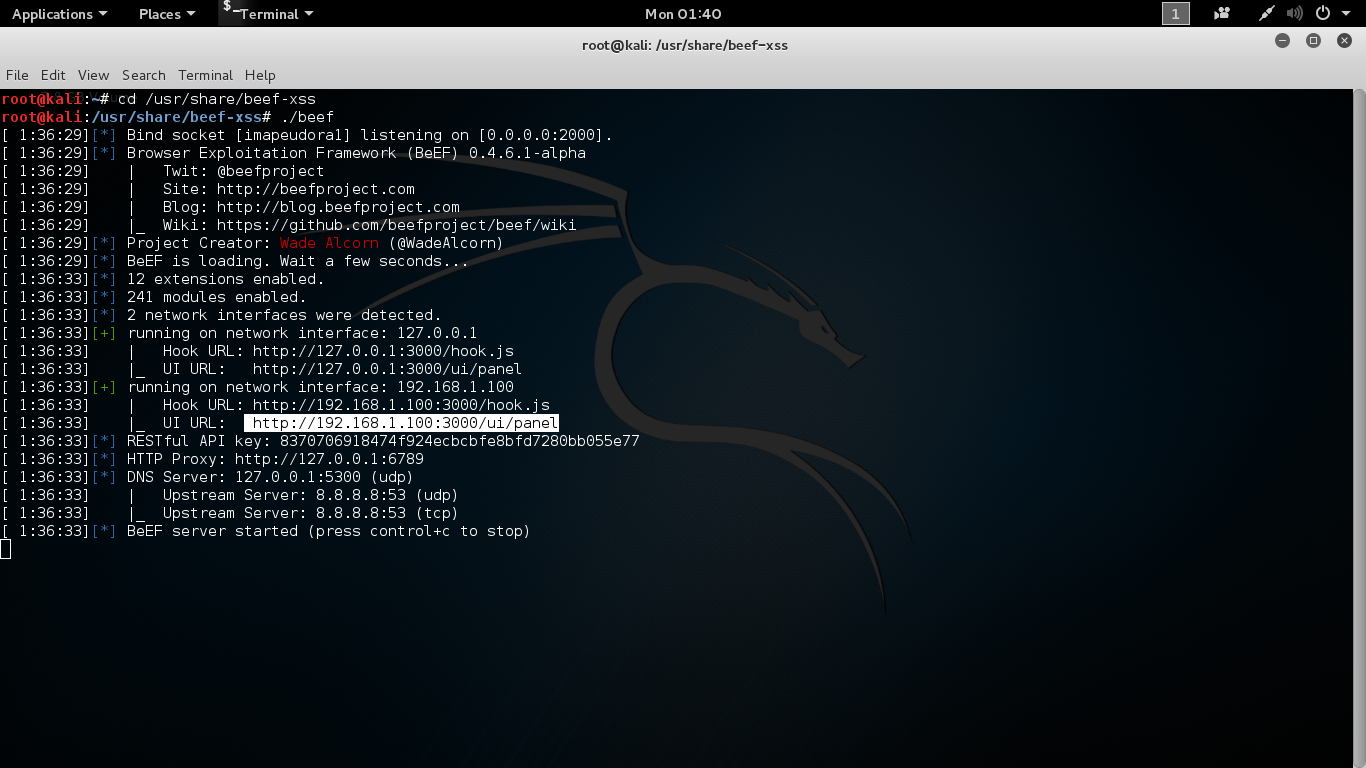Screen dimensions: 1366x768
Task: Click the './beef' command text
Action: [307, 117]
